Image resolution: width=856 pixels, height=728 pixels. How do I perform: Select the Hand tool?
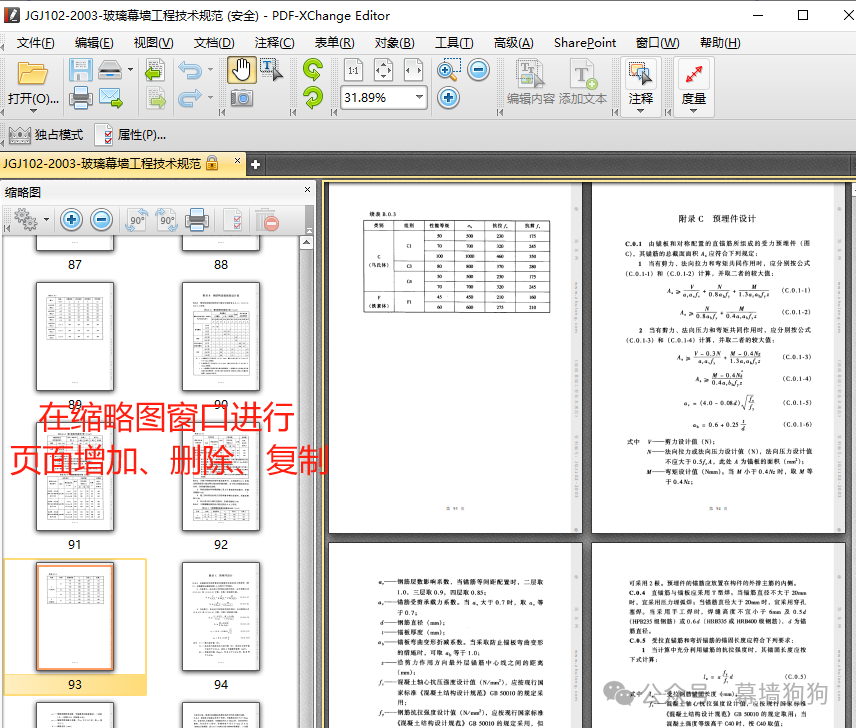241,70
